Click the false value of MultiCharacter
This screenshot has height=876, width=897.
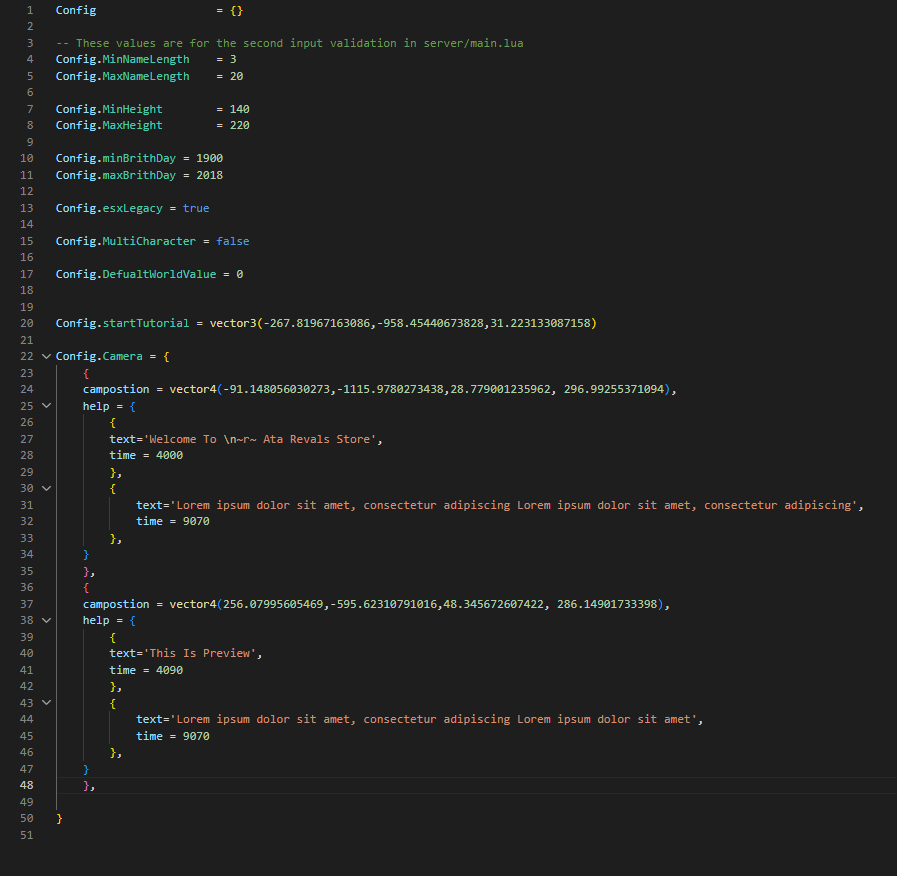coord(232,240)
